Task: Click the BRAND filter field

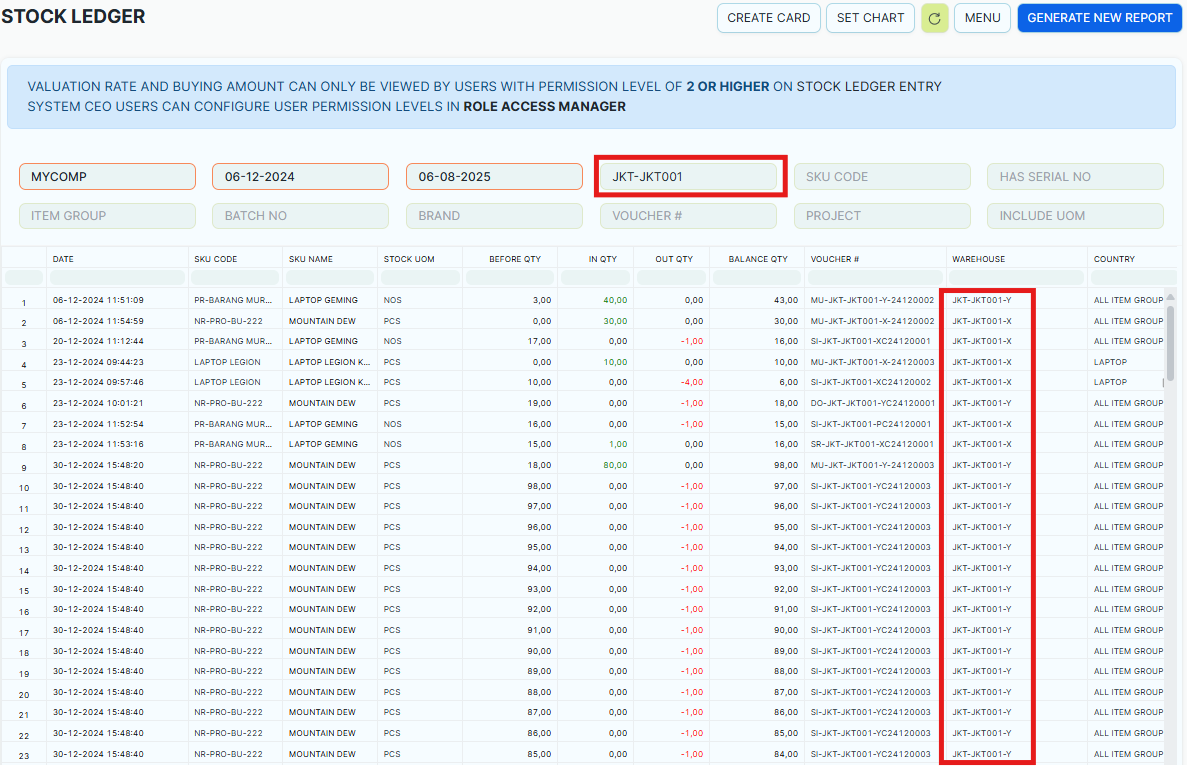Action: click(494, 216)
